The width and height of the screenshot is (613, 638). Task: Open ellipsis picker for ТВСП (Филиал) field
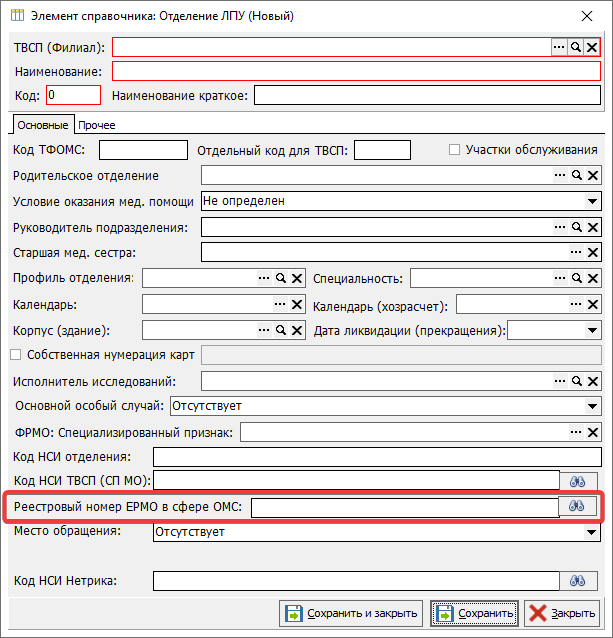559,47
